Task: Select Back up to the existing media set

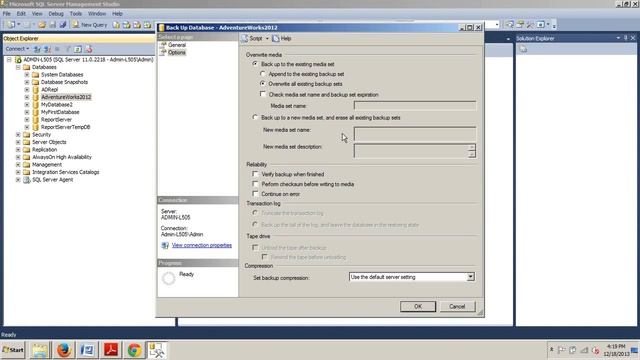Action: click(256, 64)
